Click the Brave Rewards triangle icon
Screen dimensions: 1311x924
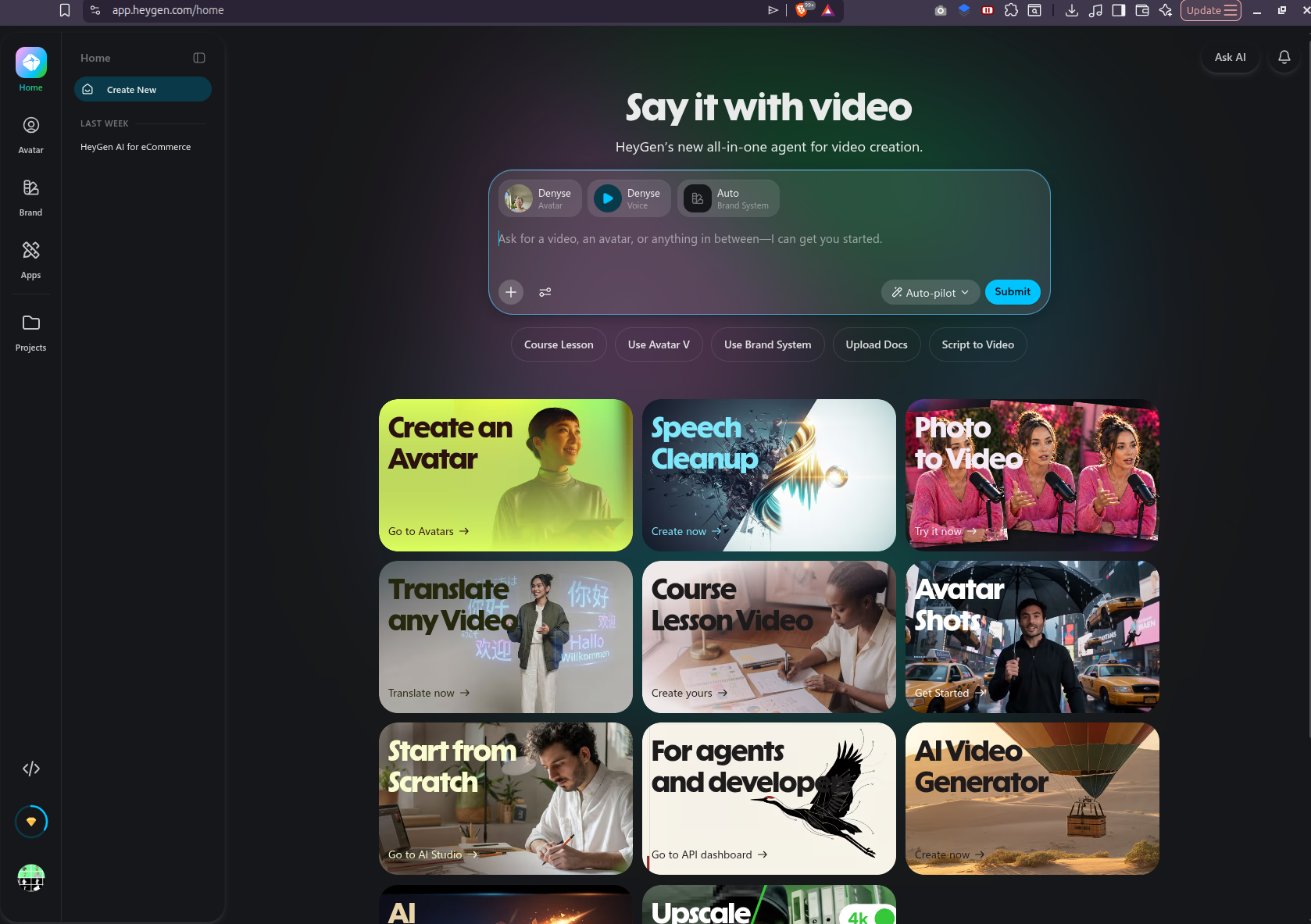coord(827,10)
